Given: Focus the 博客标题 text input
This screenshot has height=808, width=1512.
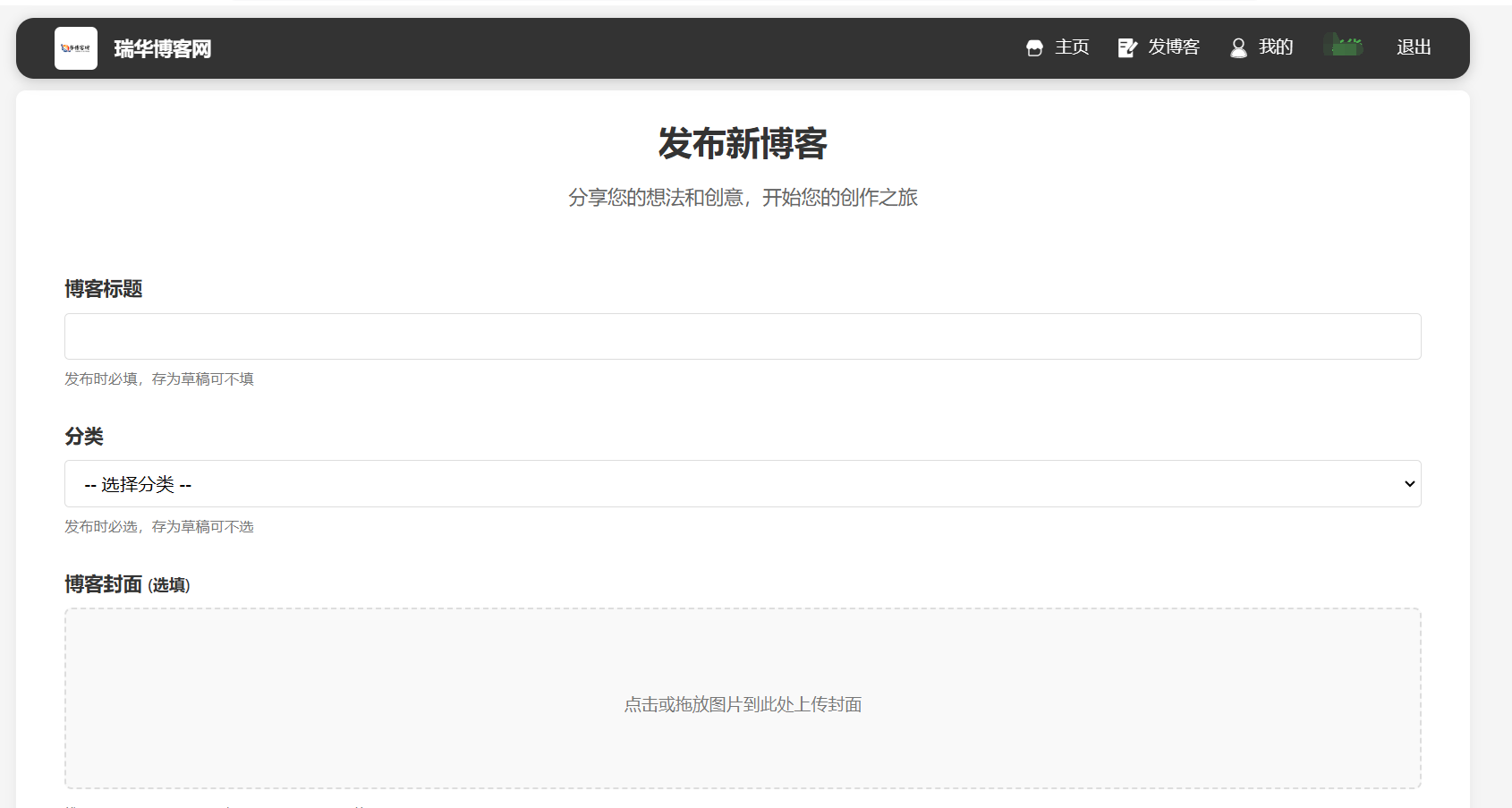Looking at the screenshot, I should click(743, 336).
